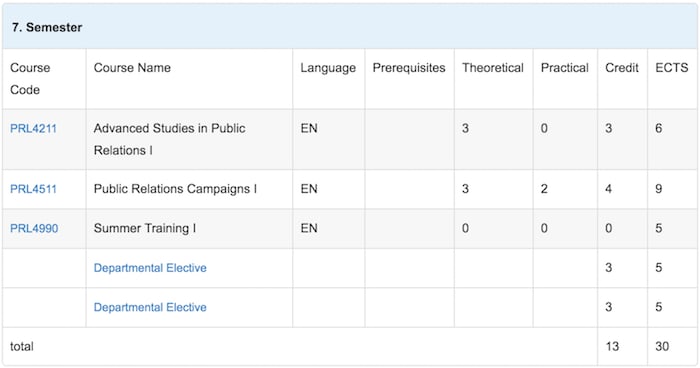Click the Practical column header

(565, 68)
